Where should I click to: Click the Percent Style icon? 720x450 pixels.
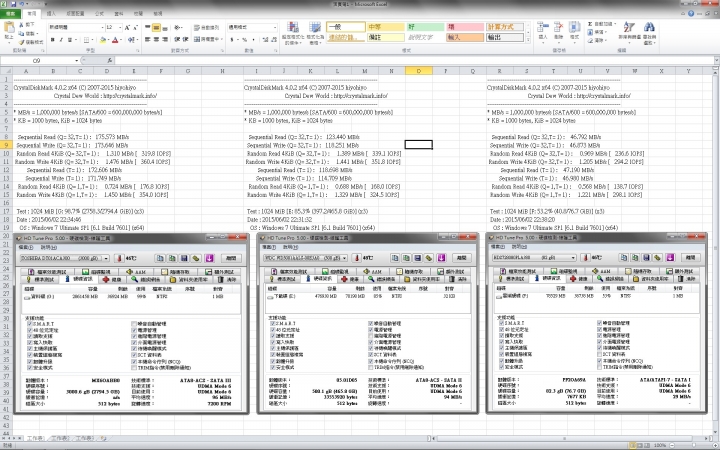click(x=244, y=40)
